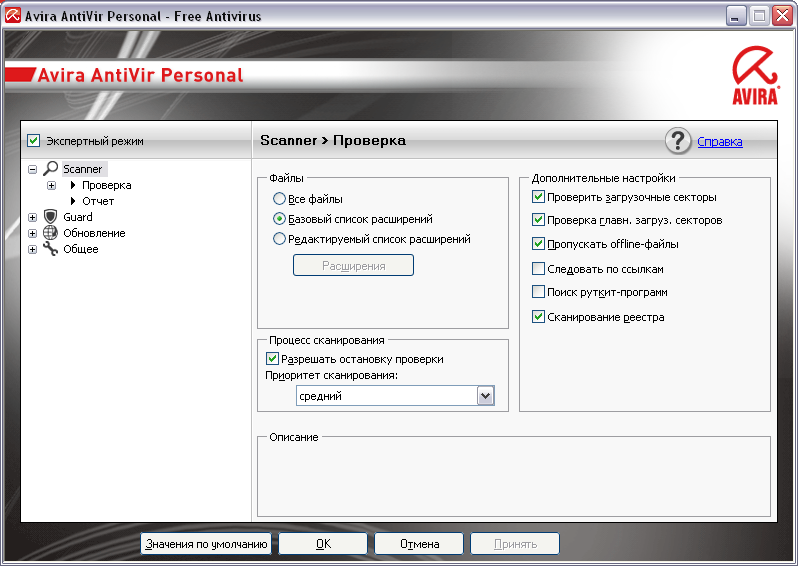Image resolution: width=798 pixels, height=566 pixels.
Task: Expand the Обновление tree node
Action: (x=33, y=234)
